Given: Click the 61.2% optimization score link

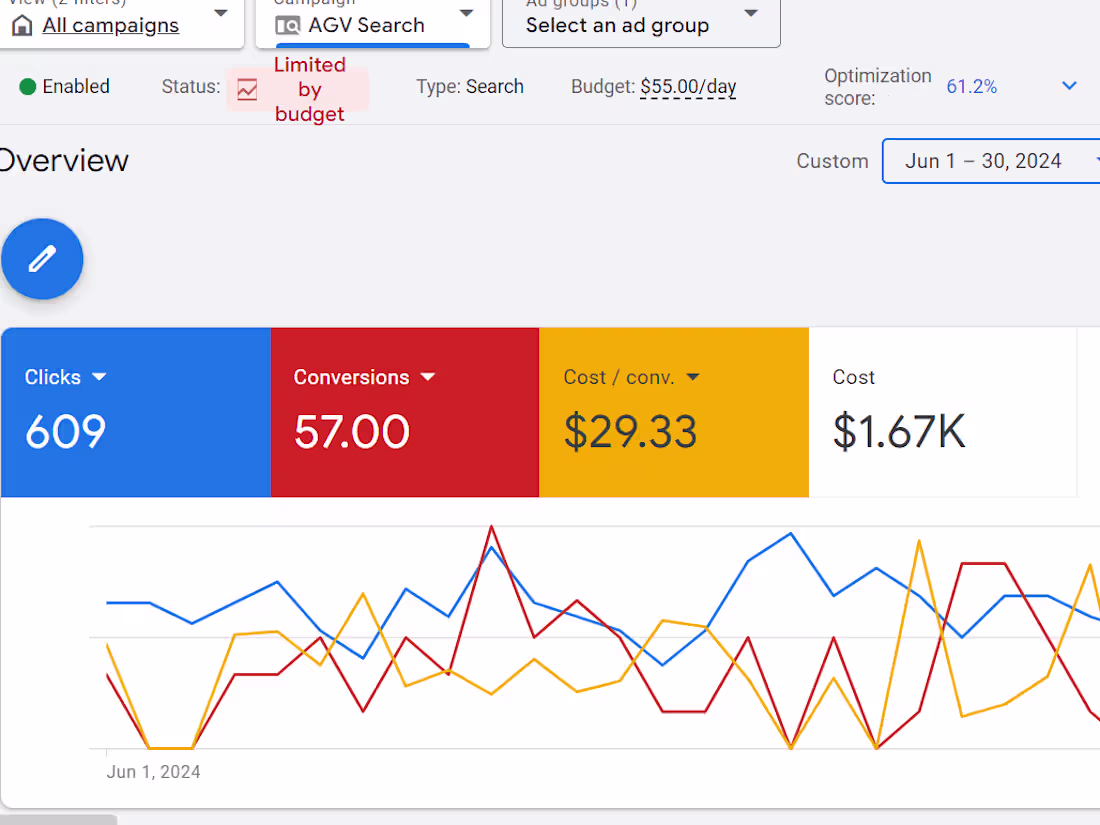Looking at the screenshot, I should 971,87.
